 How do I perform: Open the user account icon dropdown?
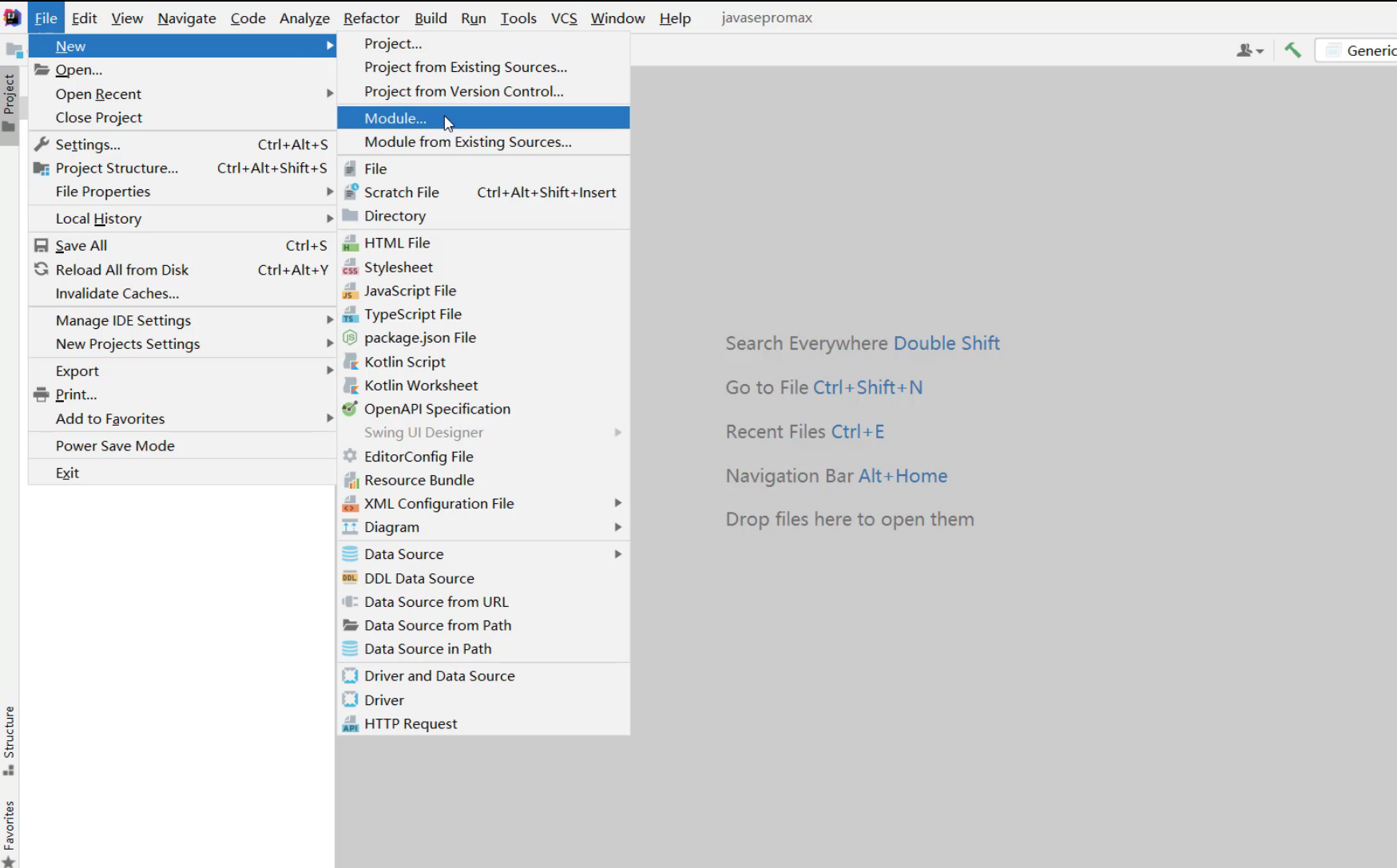pyautogui.click(x=1250, y=50)
